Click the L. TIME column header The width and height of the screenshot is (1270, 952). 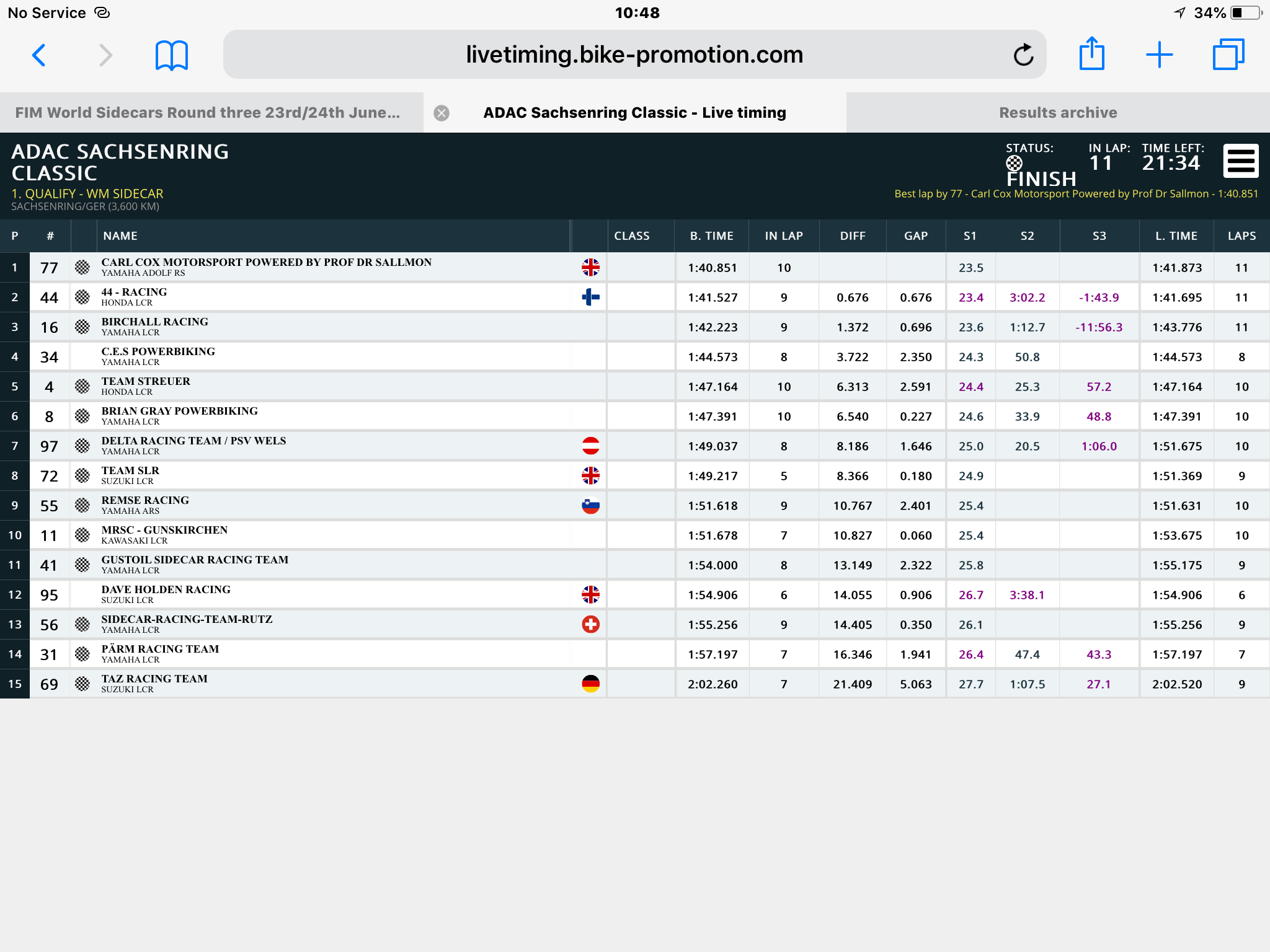coord(1176,236)
